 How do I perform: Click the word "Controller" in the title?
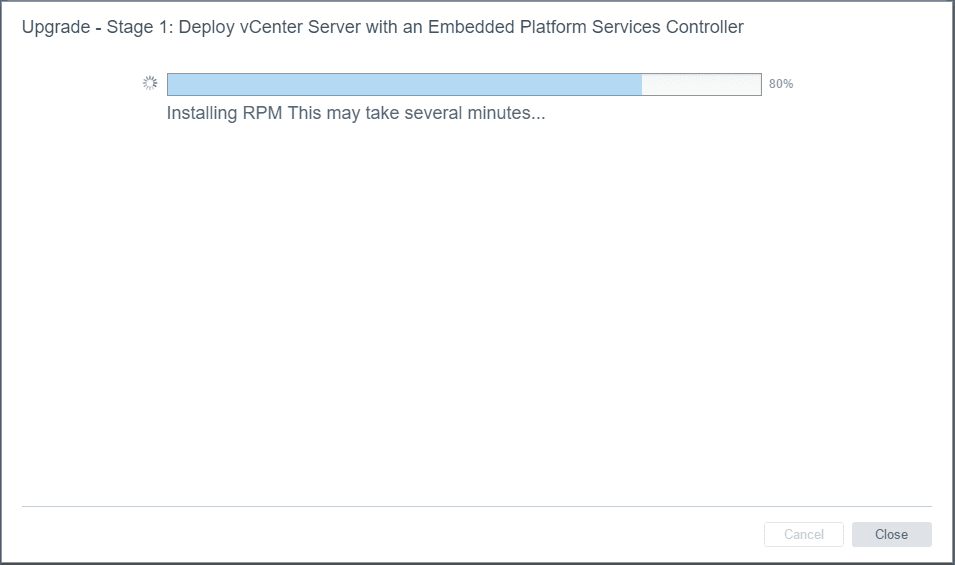coord(704,27)
